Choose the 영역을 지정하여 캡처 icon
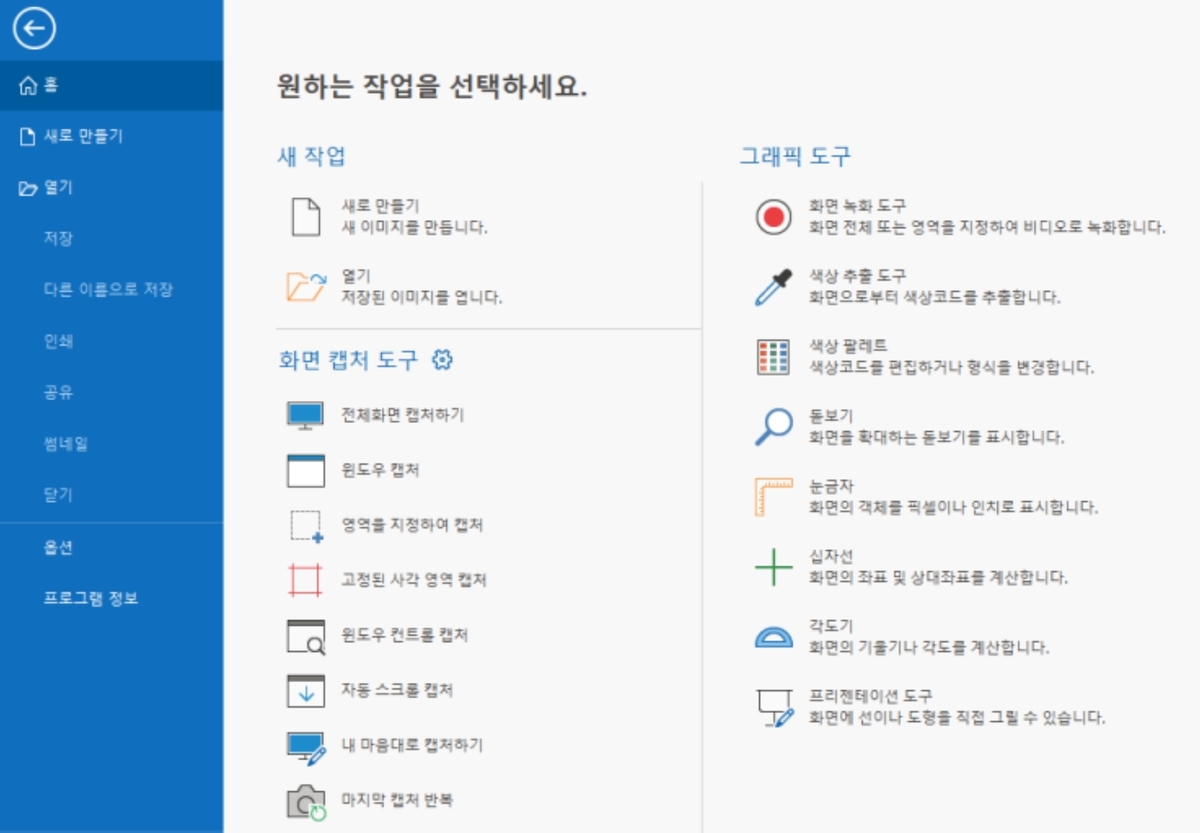1200x833 pixels. click(306, 526)
